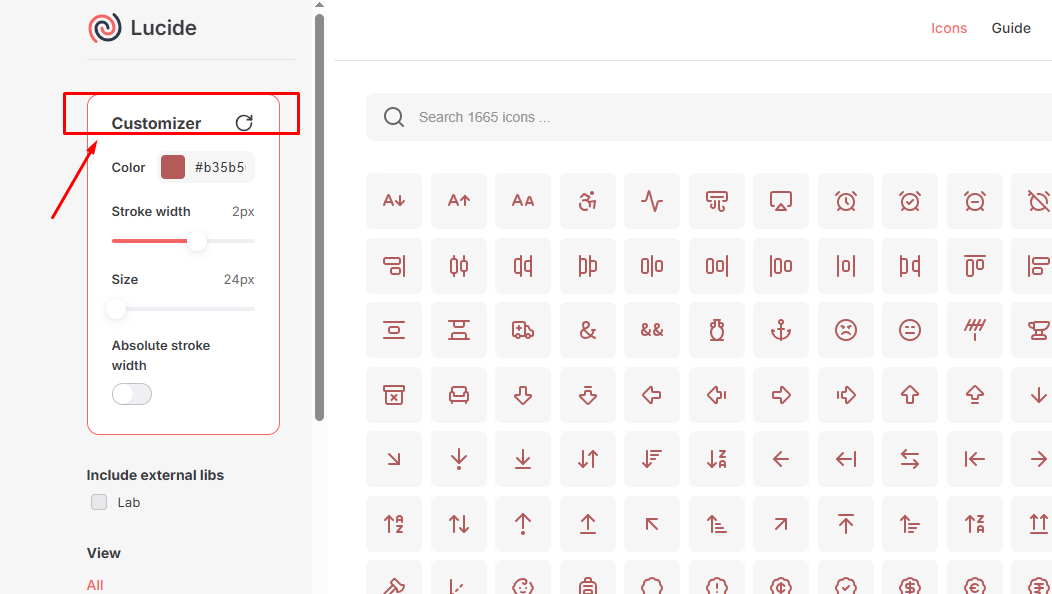
Task: Select the Activity pulse icon
Action: click(x=652, y=200)
